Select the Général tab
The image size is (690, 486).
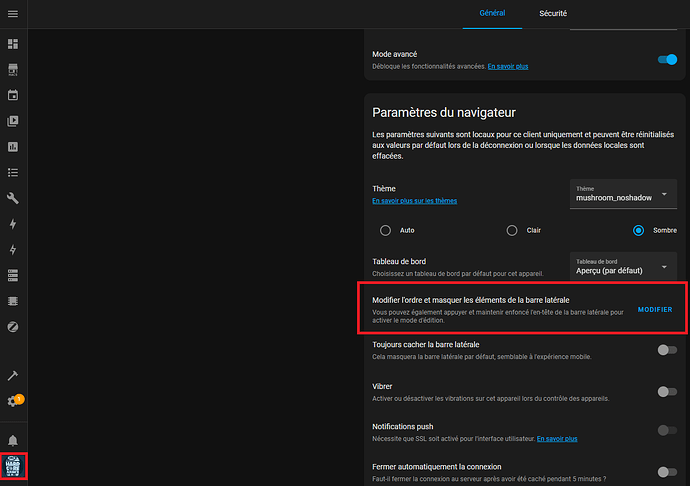[x=492, y=14]
